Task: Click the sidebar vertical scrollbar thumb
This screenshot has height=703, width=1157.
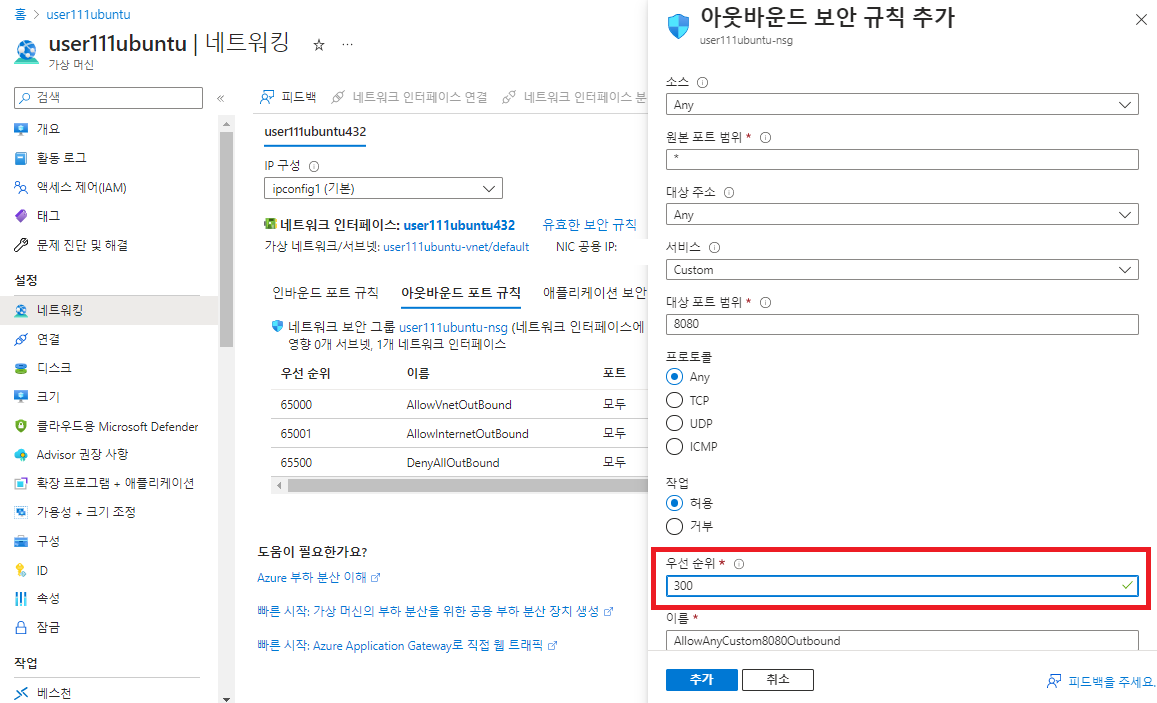Action: pos(227,240)
